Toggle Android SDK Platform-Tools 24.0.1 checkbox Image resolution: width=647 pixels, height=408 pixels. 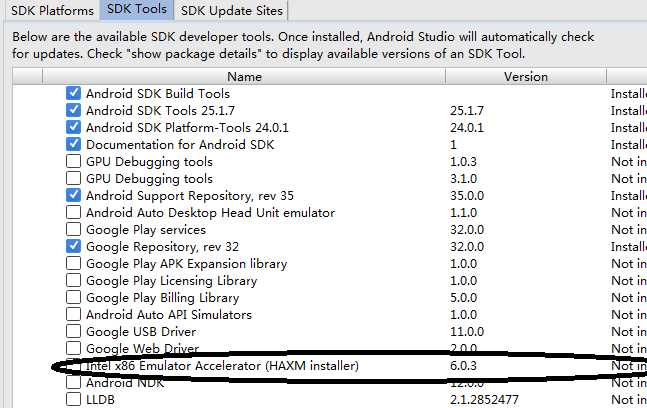point(73,128)
